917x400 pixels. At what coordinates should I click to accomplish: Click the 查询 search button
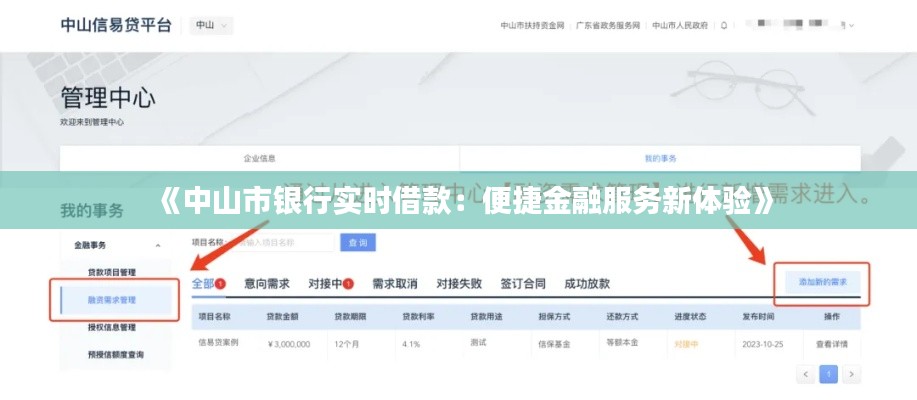tap(358, 242)
